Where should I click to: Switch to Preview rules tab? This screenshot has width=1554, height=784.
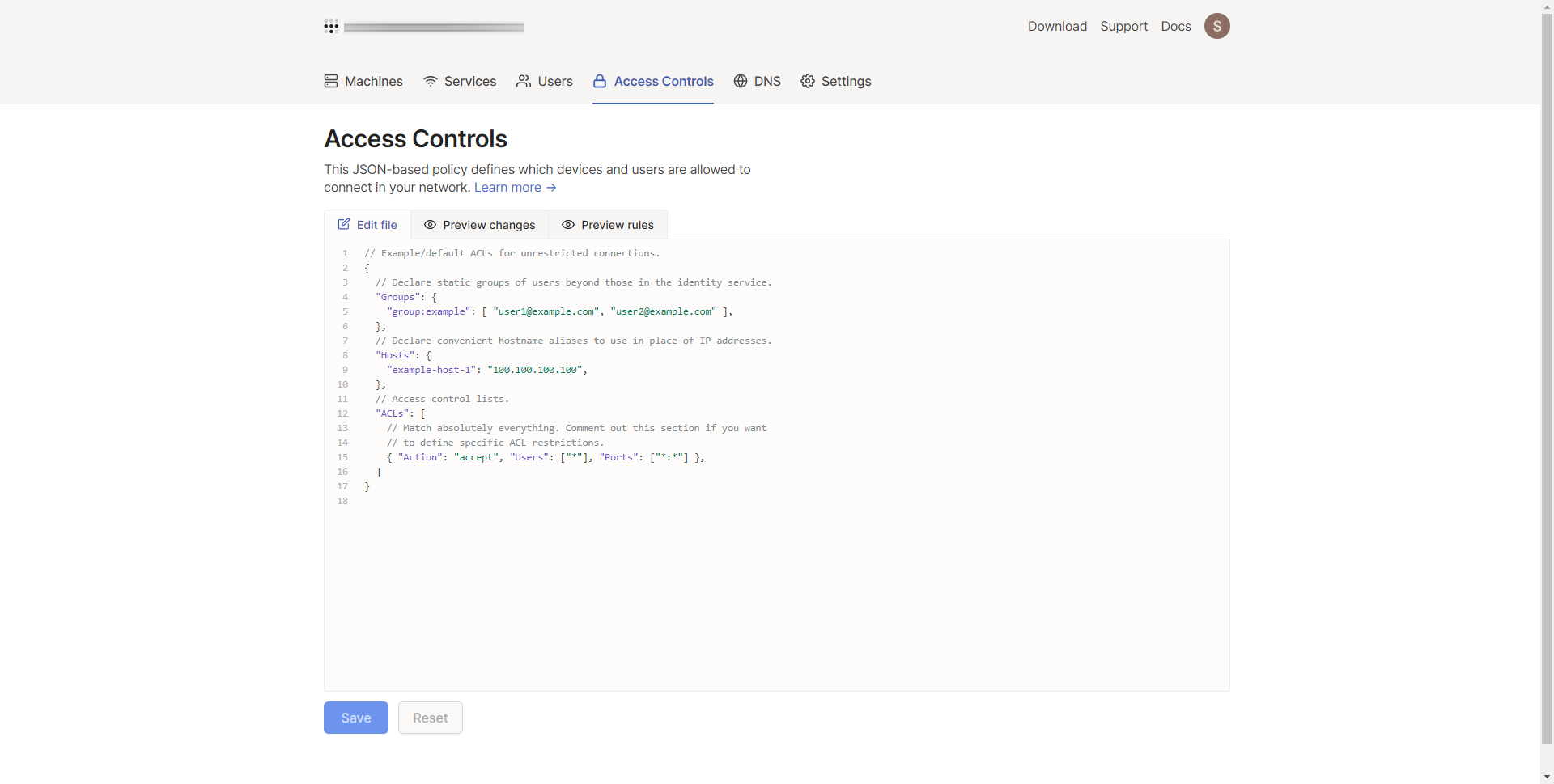tap(608, 225)
